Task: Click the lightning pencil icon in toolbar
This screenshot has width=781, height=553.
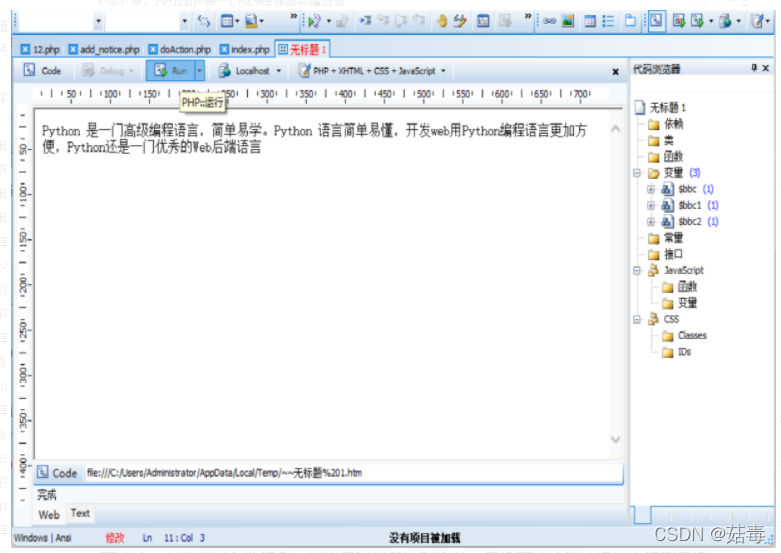Action: (460, 21)
